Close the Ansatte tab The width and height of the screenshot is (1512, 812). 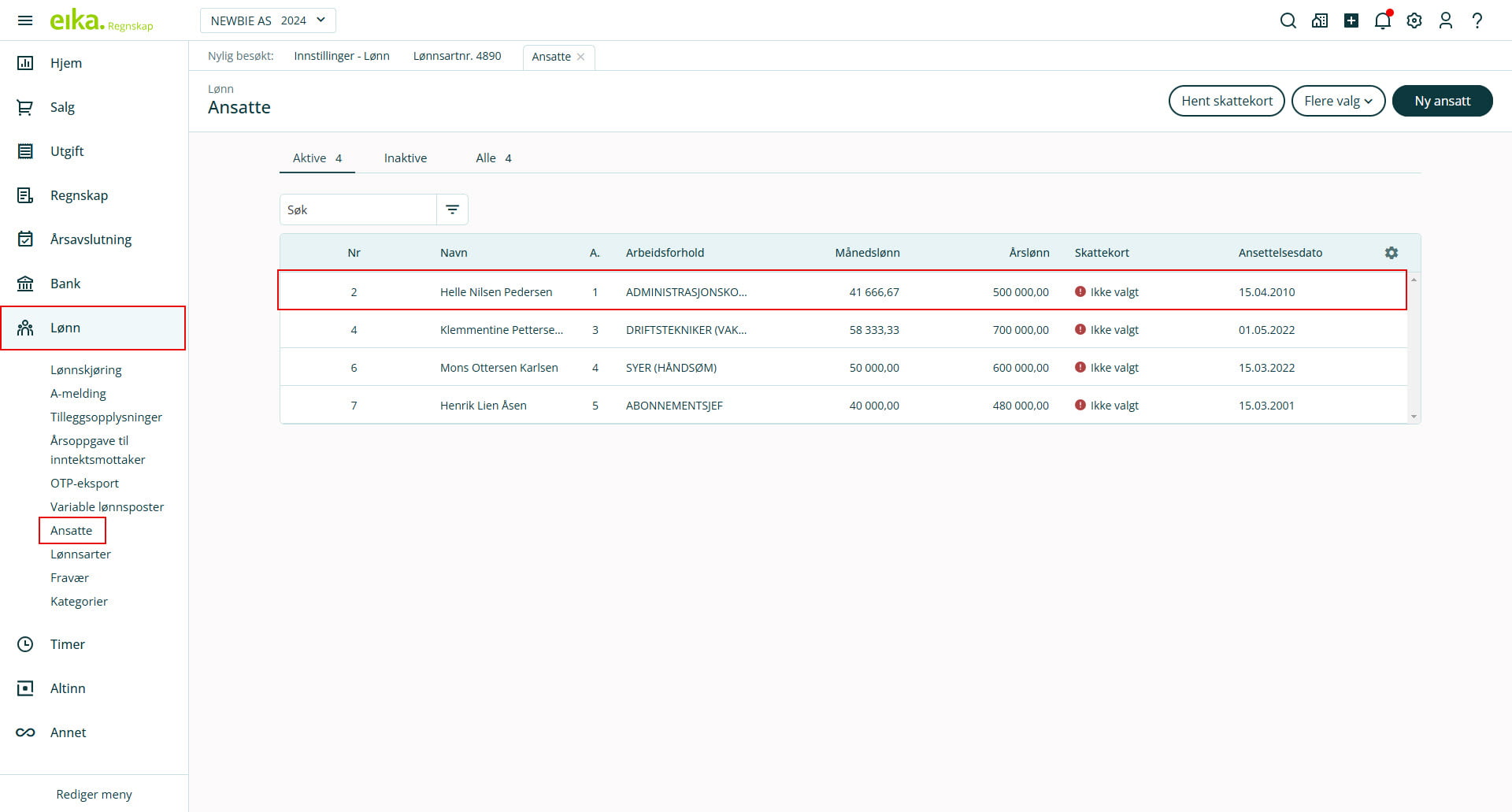(x=581, y=57)
